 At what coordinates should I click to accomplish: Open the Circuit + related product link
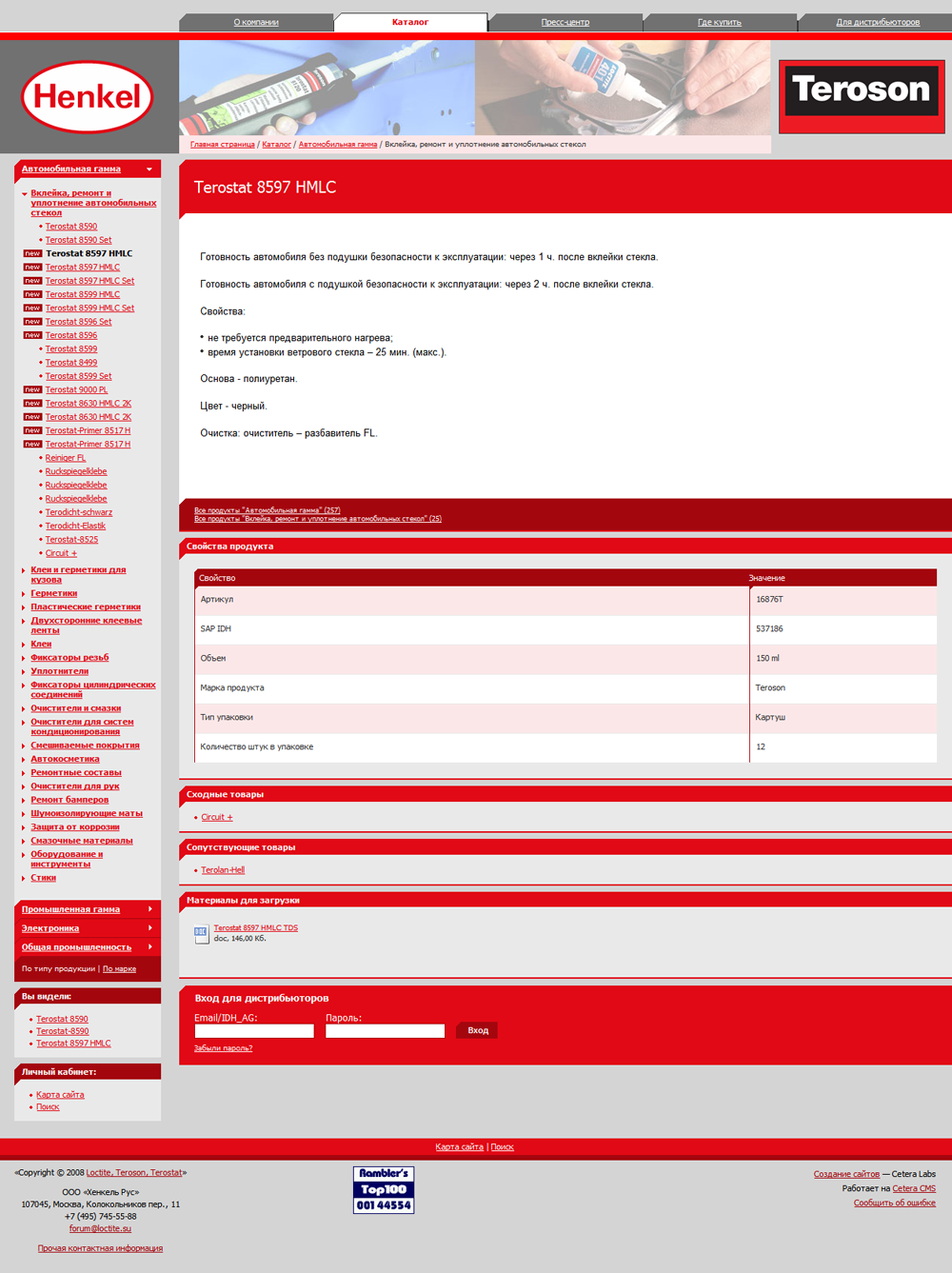point(216,817)
